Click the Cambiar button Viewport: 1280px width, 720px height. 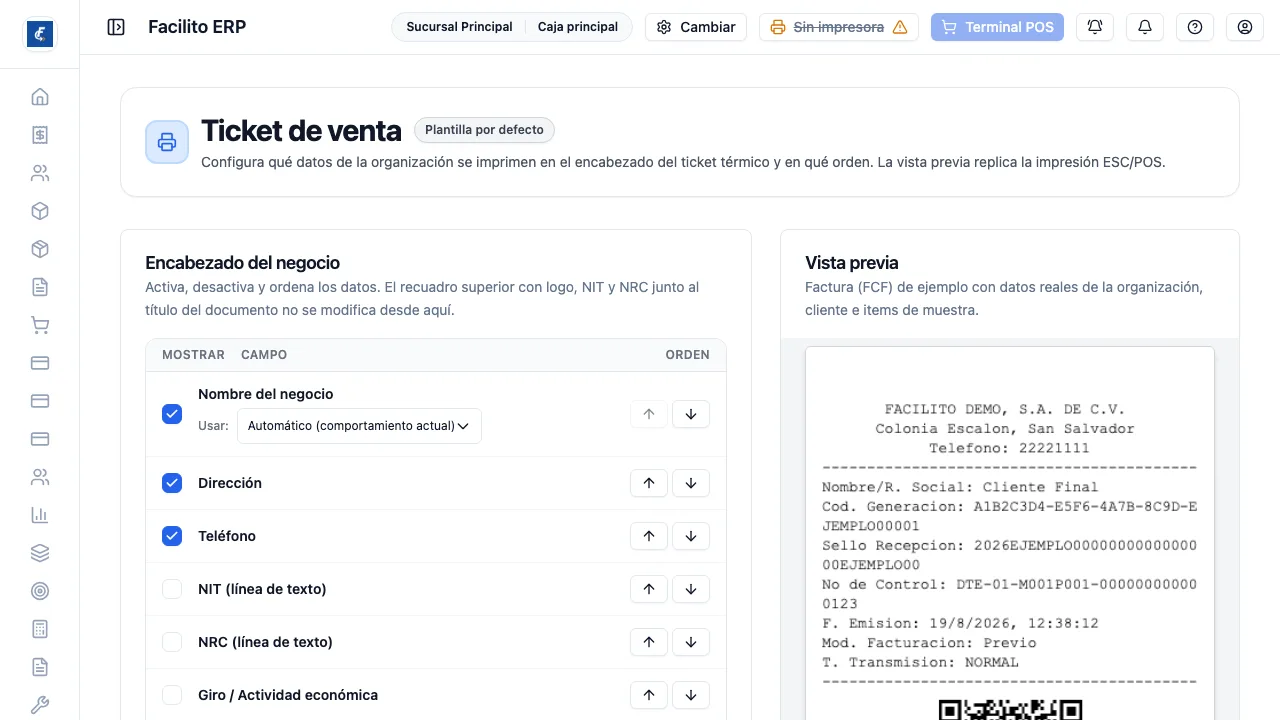point(696,27)
